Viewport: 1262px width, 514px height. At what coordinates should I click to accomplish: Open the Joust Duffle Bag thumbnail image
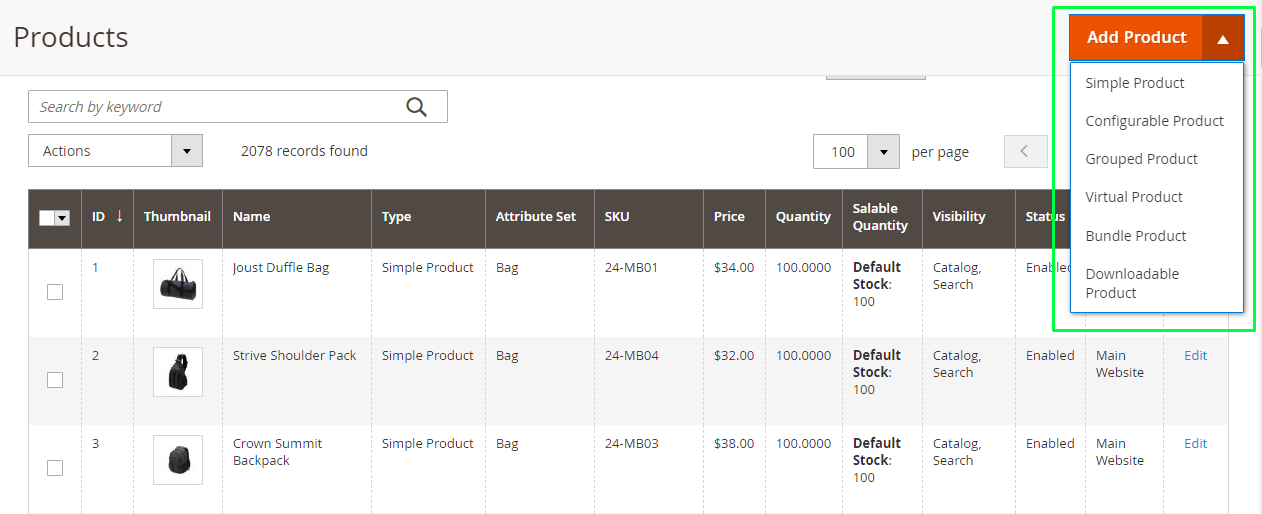(x=178, y=284)
